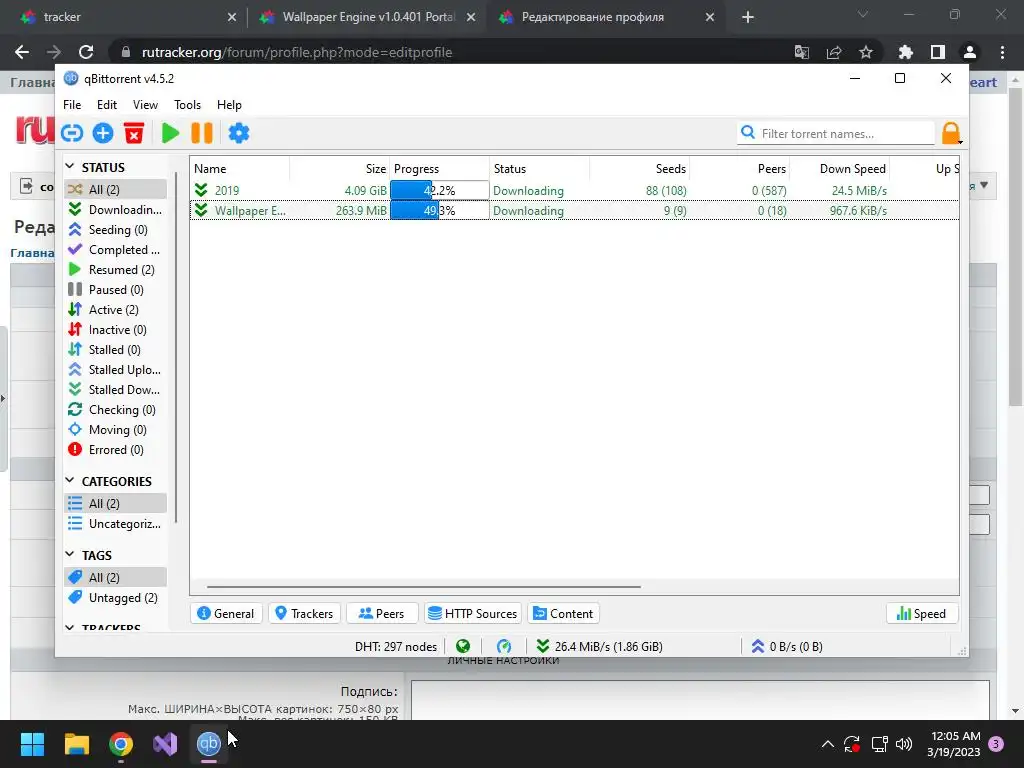
Task: Collapse the STATUS section chevron
Action: click(x=70, y=167)
